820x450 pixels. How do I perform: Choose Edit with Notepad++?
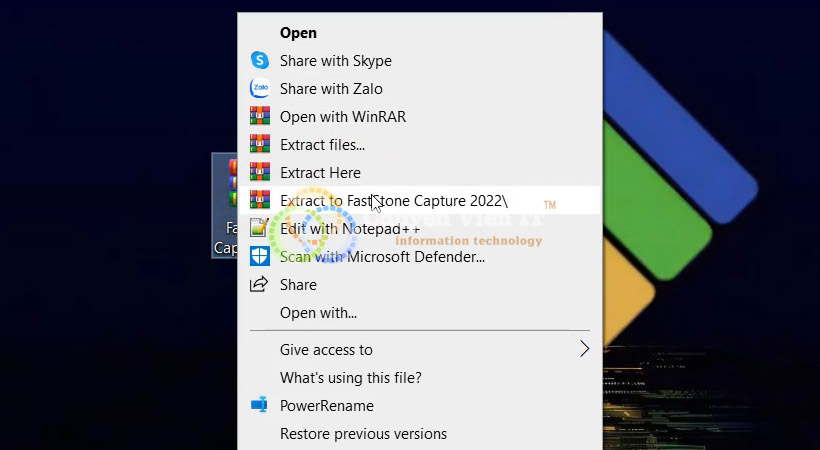click(x=420, y=229)
